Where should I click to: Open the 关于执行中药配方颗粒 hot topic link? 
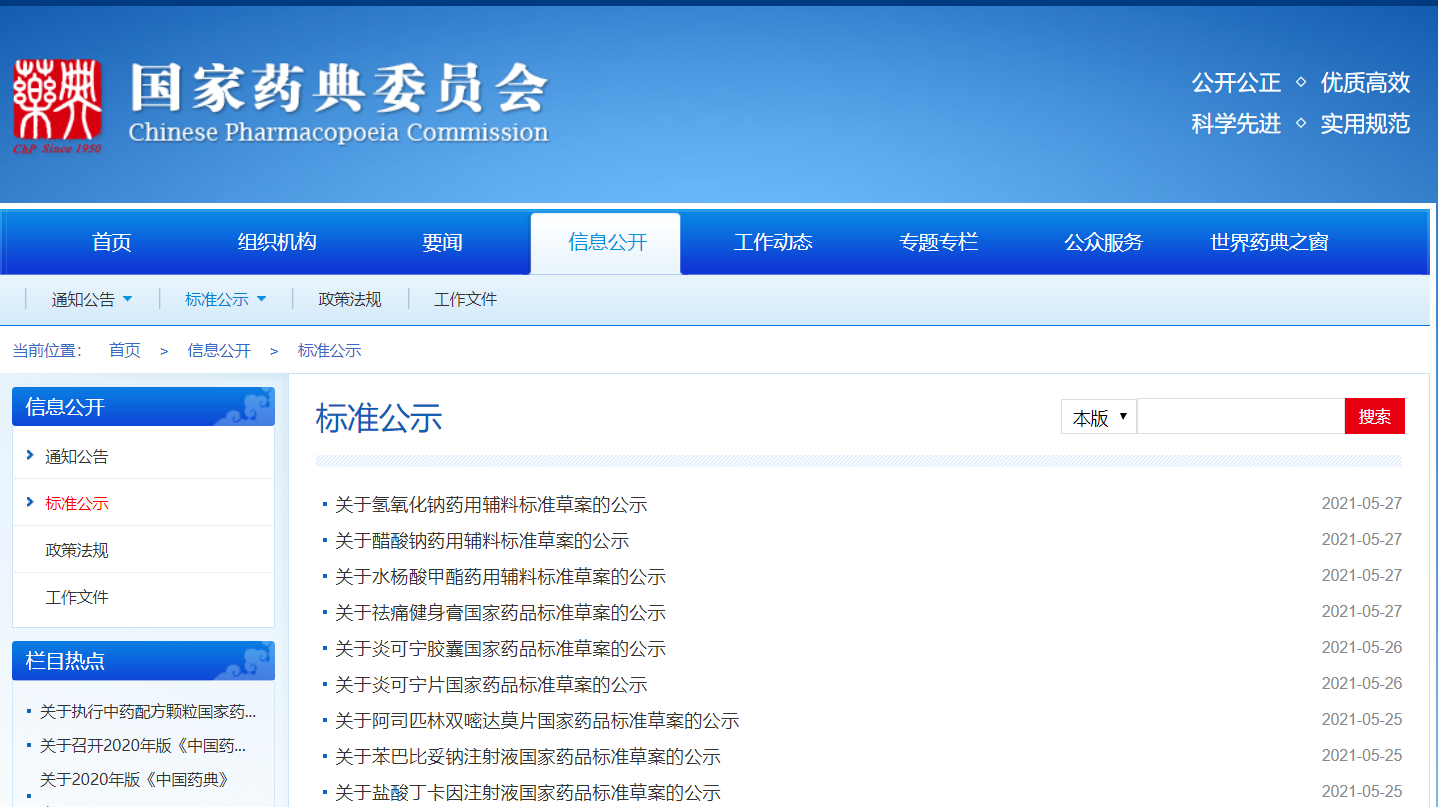coord(148,712)
